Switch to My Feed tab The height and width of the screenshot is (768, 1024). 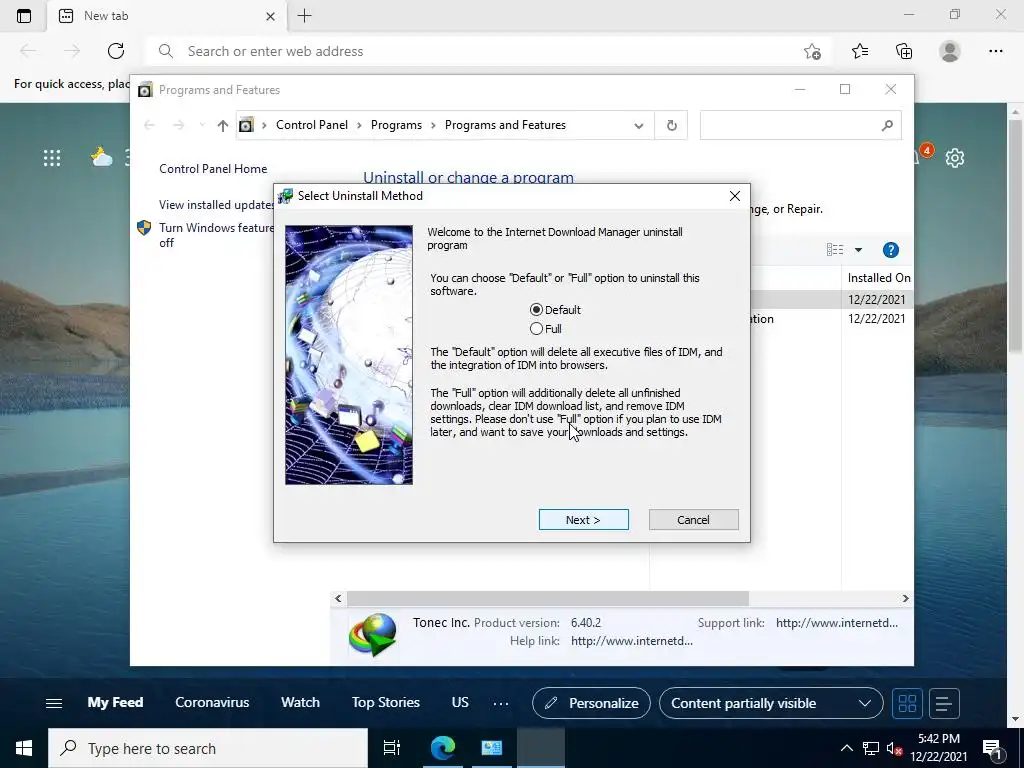[x=116, y=702]
